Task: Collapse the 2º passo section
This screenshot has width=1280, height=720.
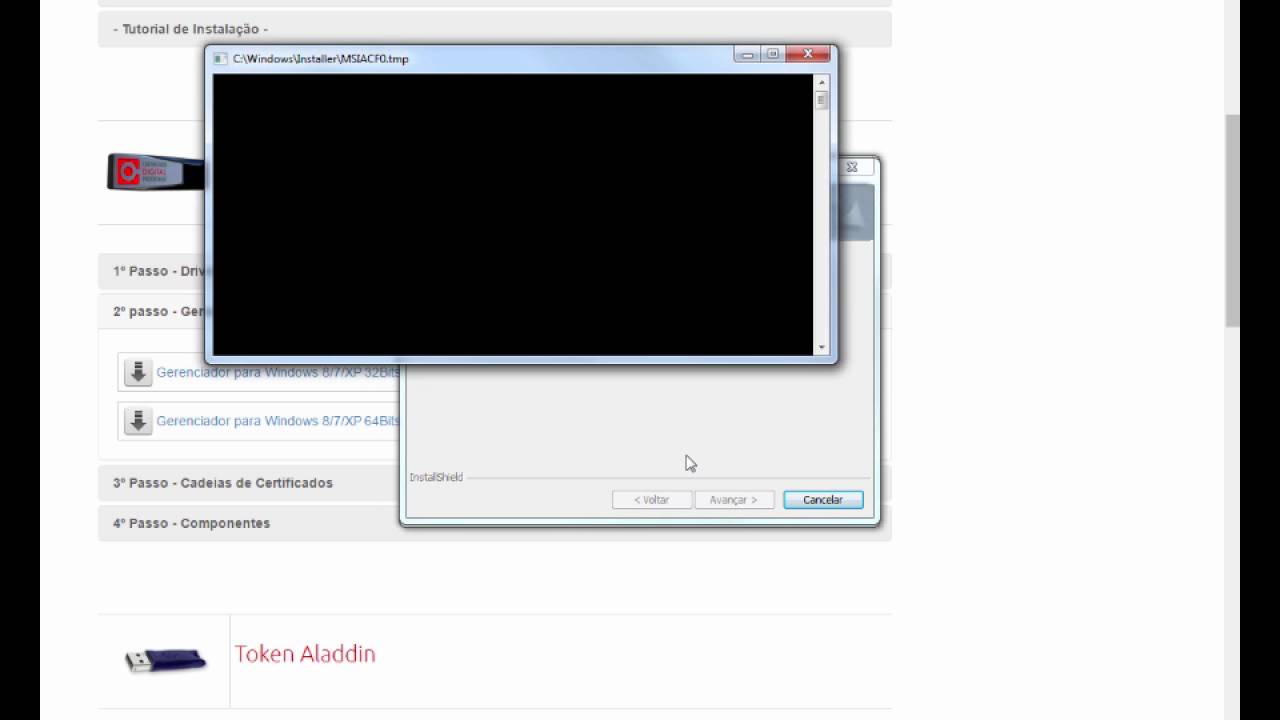Action: pyautogui.click(x=151, y=311)
